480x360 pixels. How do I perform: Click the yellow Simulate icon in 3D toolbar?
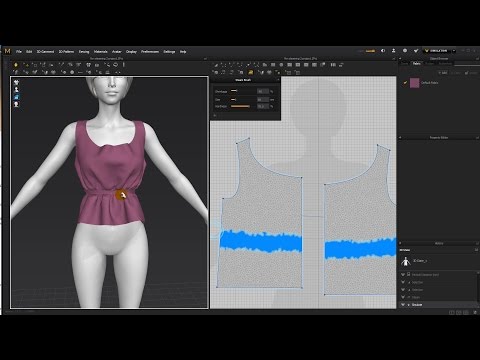click(x=16, y=65)
